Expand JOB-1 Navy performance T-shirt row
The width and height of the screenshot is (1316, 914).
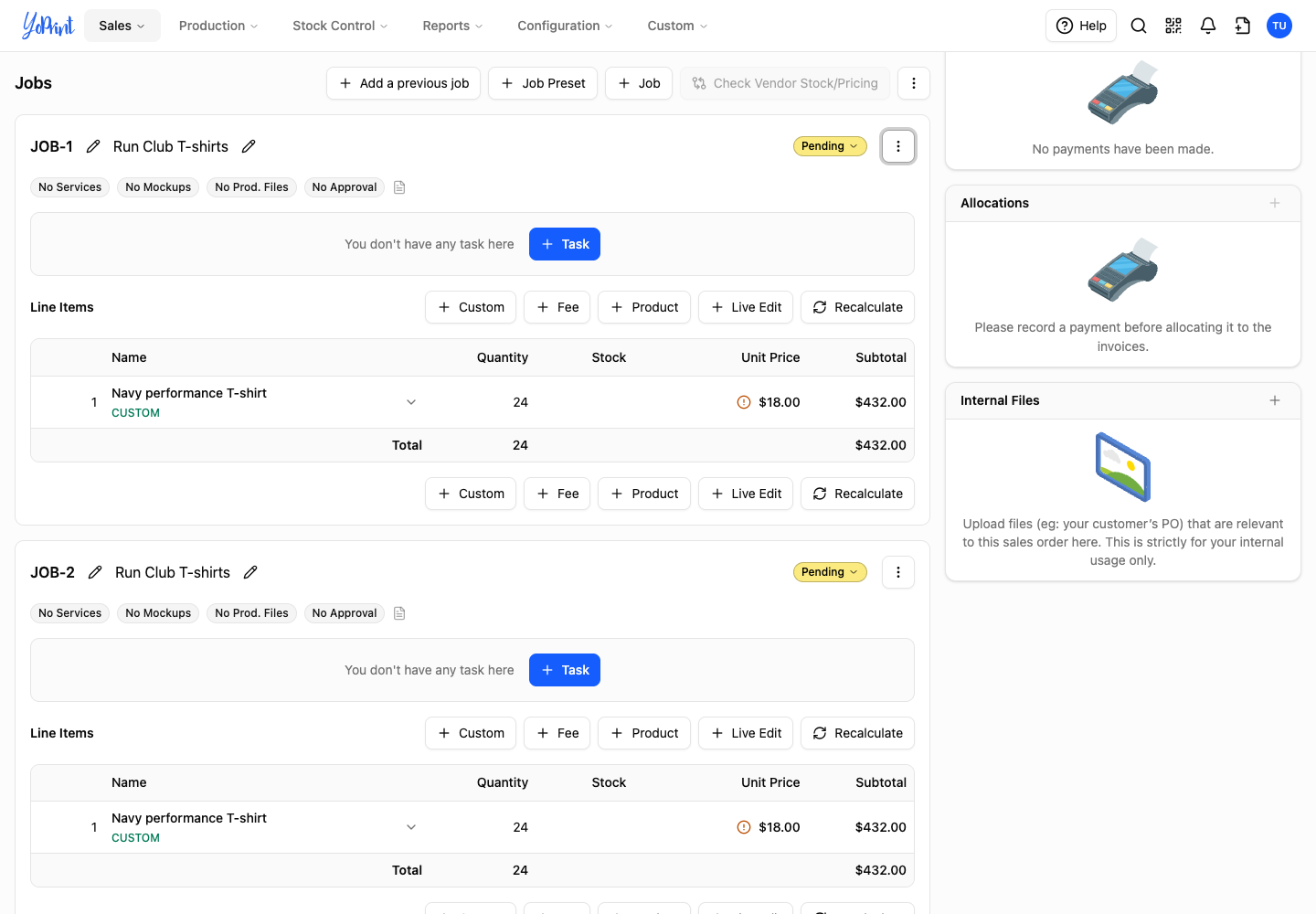pyautogui.click(x=411, y=402)
